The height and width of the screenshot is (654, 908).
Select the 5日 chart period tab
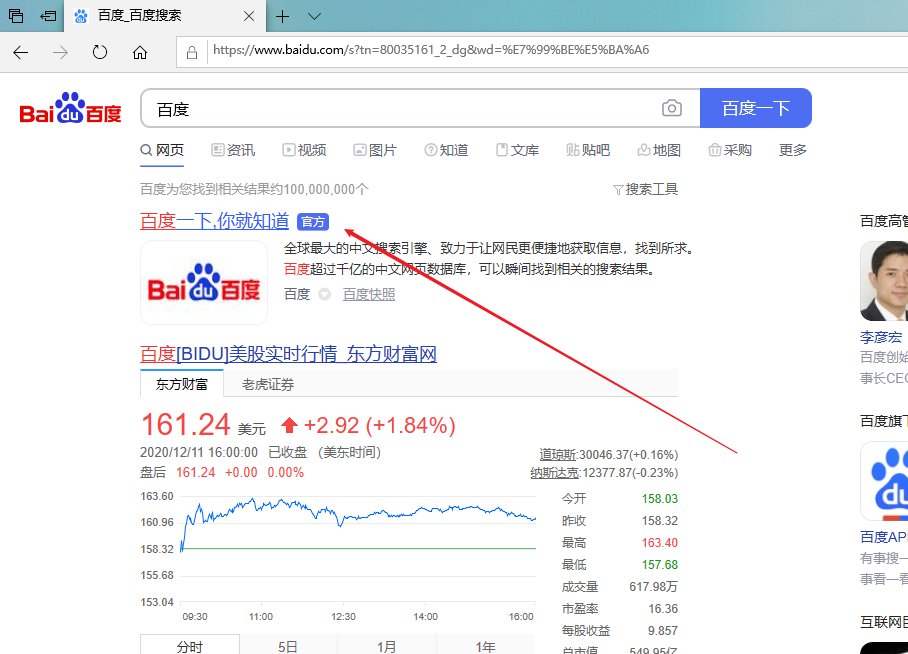[x=288, y=647]
